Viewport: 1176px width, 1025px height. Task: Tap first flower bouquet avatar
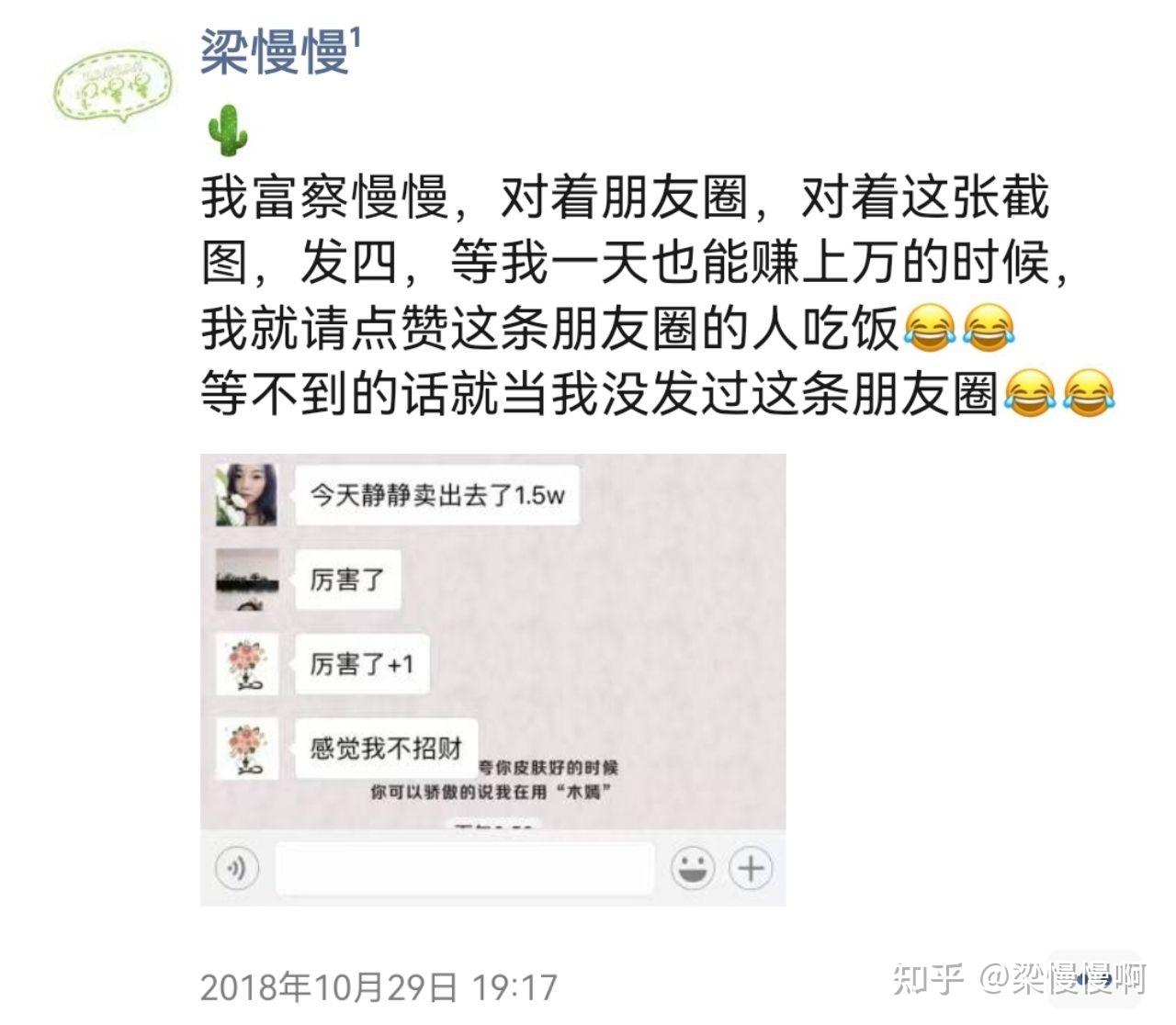pyautogui.click(x=246, y=664)
